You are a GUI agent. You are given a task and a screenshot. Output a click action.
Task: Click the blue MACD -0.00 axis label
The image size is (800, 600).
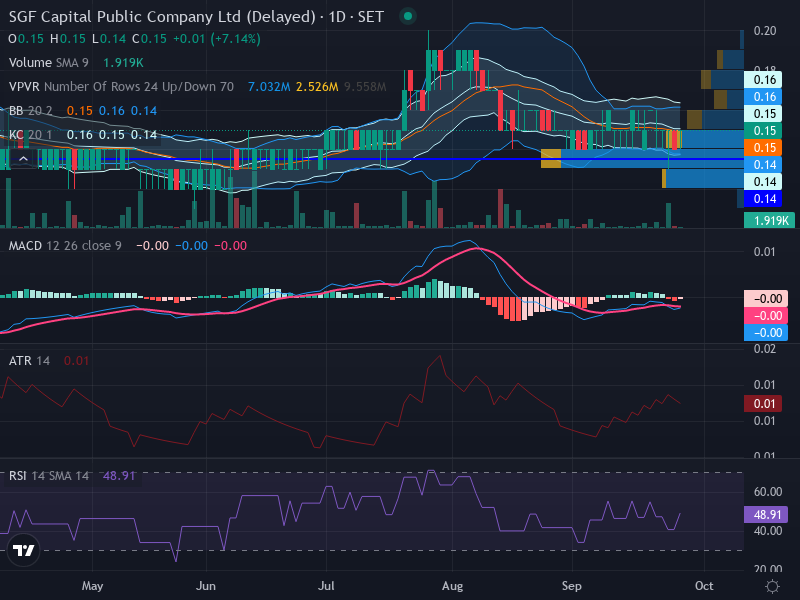point(765,332)
